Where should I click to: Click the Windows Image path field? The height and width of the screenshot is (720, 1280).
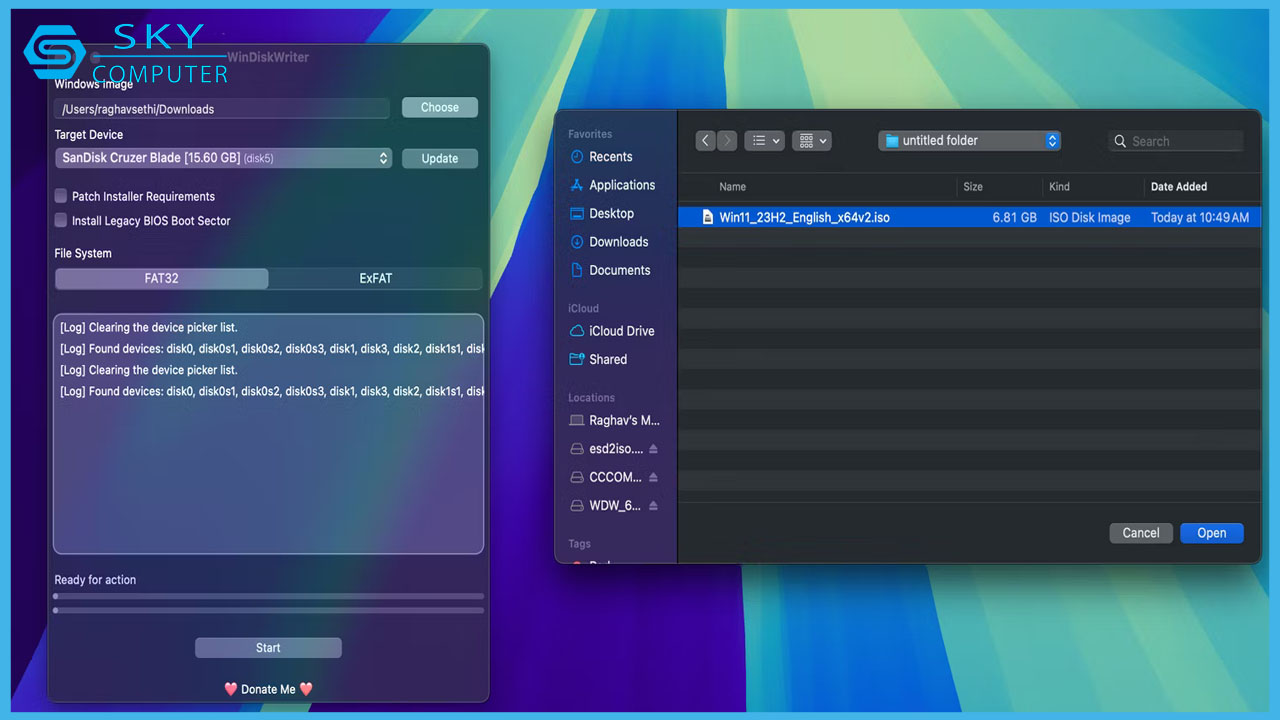coord(222,108)
